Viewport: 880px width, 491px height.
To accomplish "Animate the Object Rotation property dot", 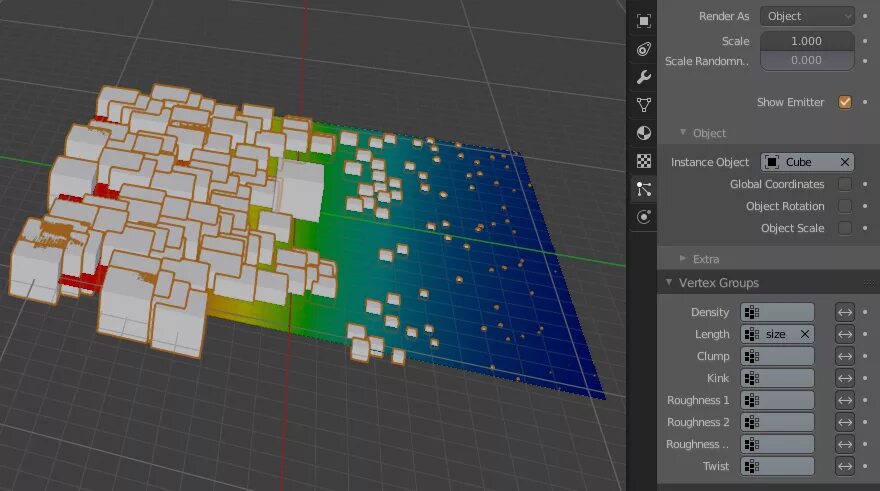I will (x=865, y=206).
